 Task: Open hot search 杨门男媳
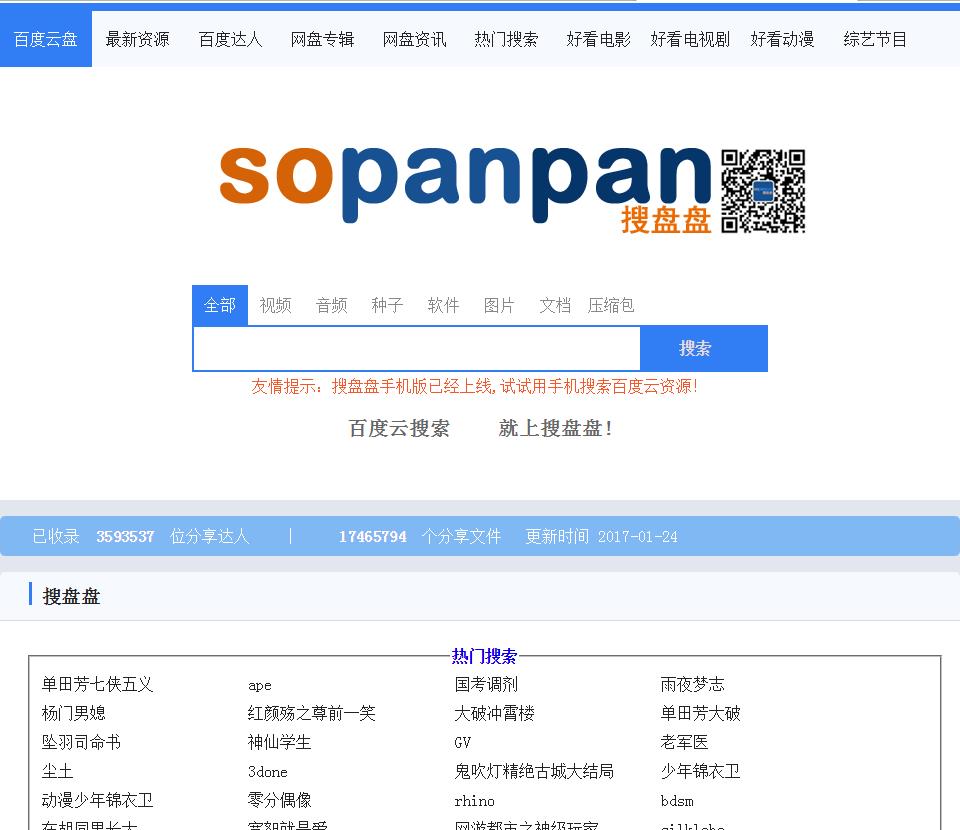tap(73, 713)
